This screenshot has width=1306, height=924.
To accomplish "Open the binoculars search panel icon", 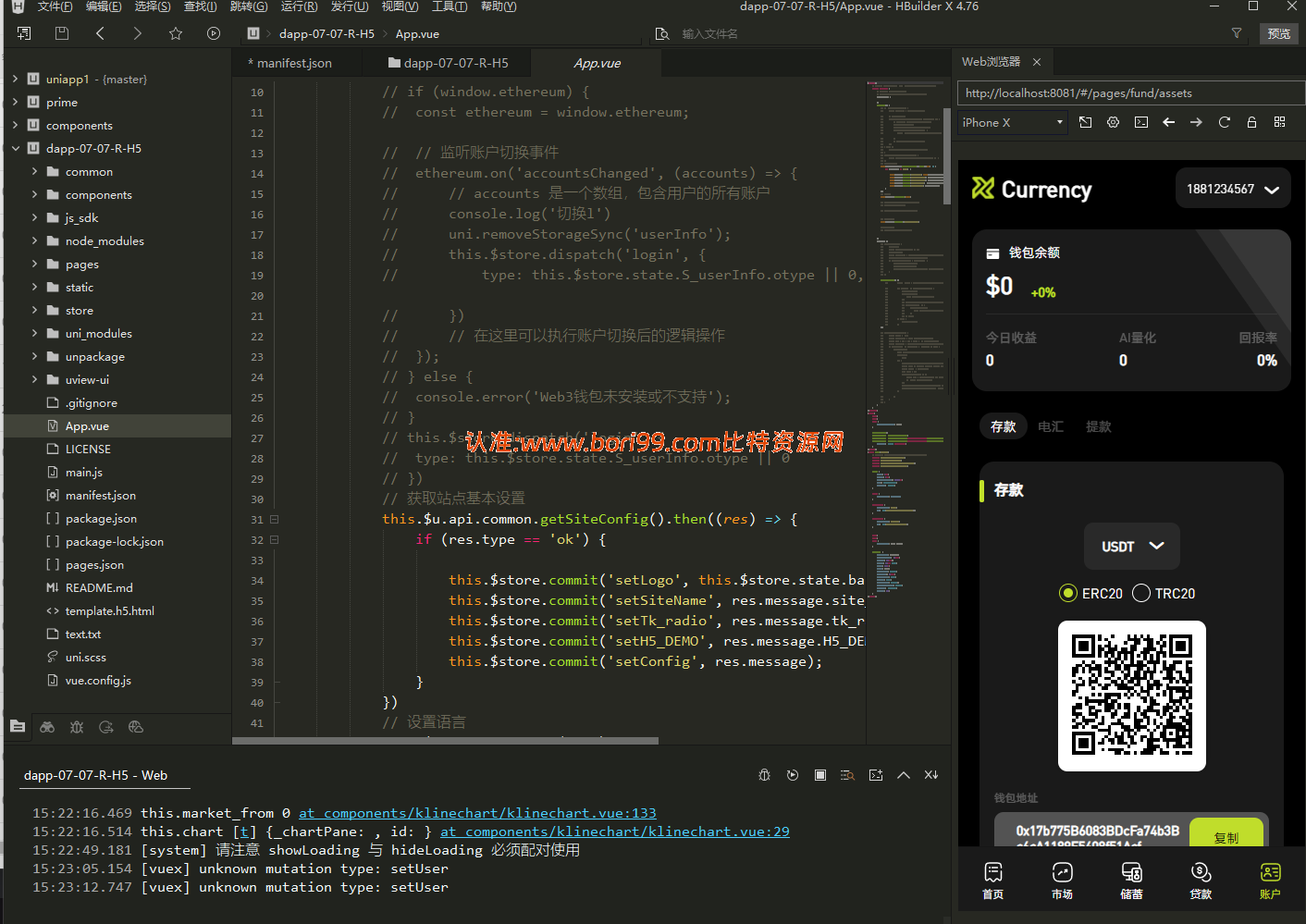I will (x=47, y=727).
